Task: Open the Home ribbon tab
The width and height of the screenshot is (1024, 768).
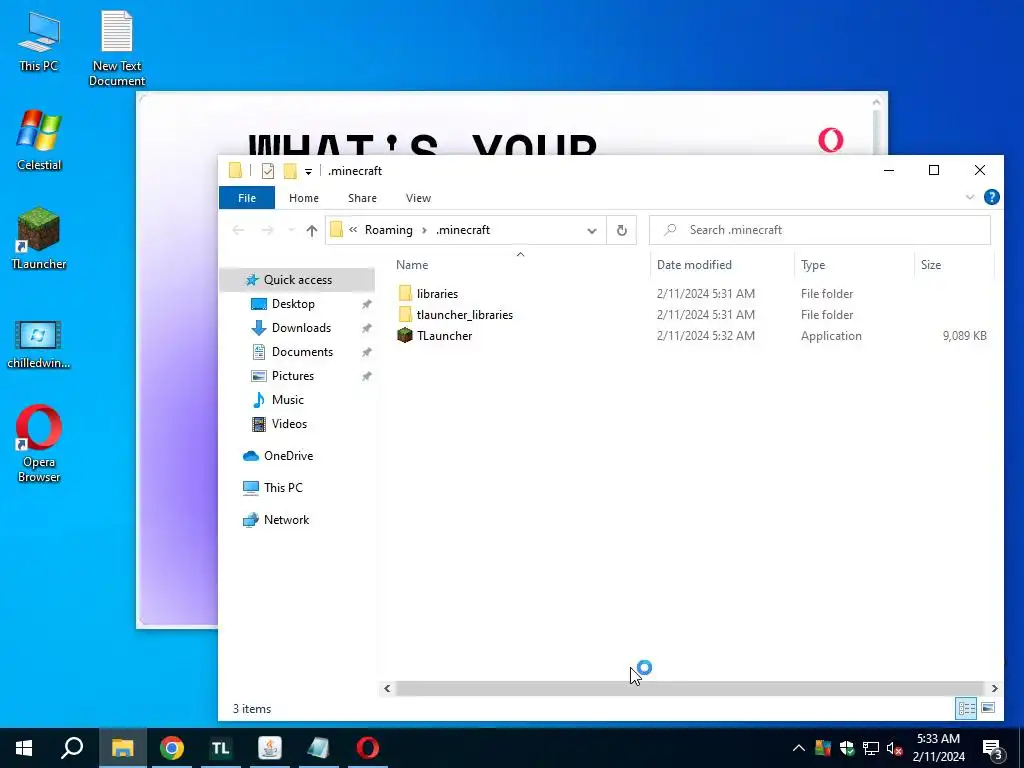Action: (x=304, y=198)
